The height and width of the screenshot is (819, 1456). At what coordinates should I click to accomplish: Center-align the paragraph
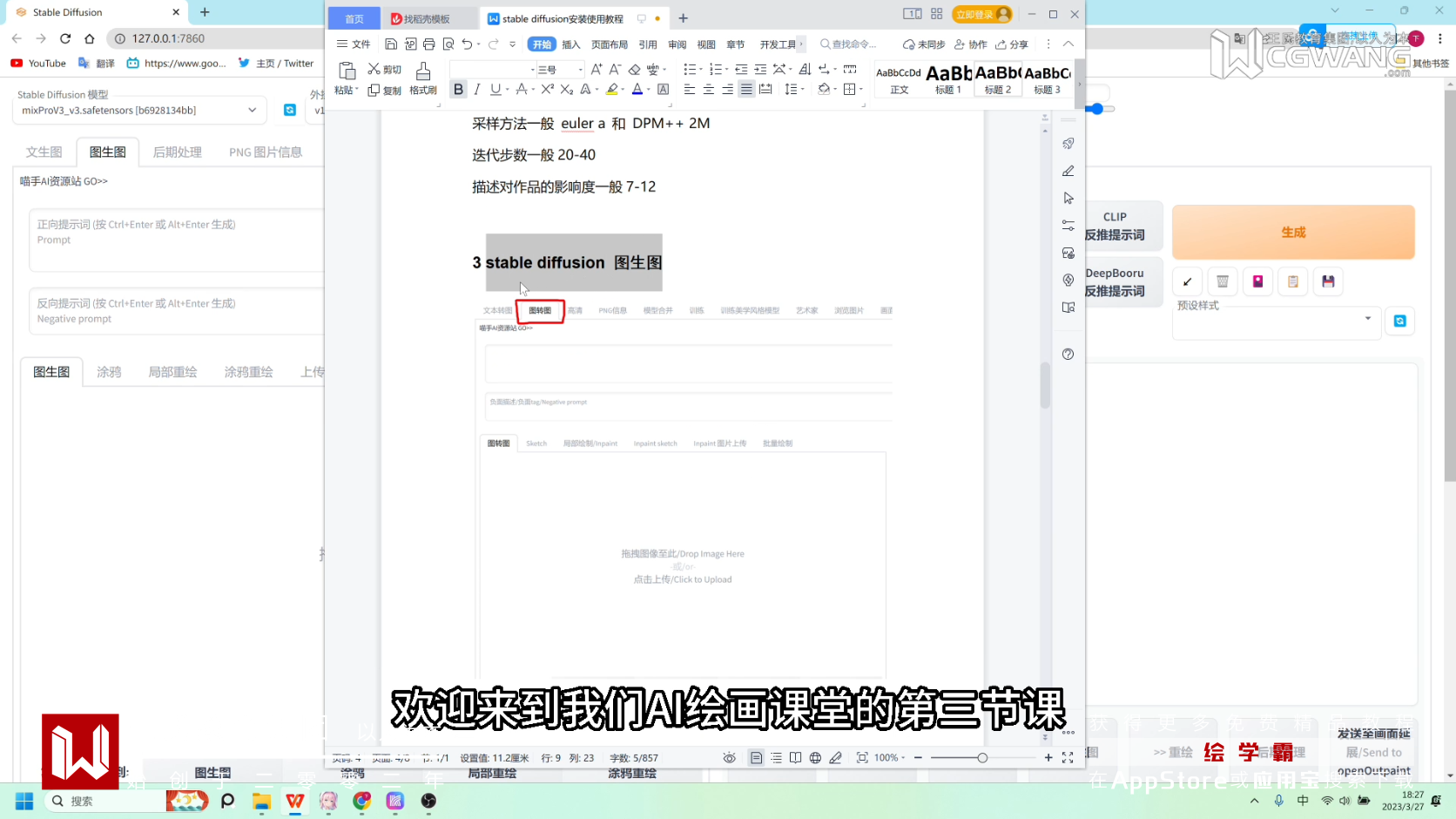(x=709, y=89)
